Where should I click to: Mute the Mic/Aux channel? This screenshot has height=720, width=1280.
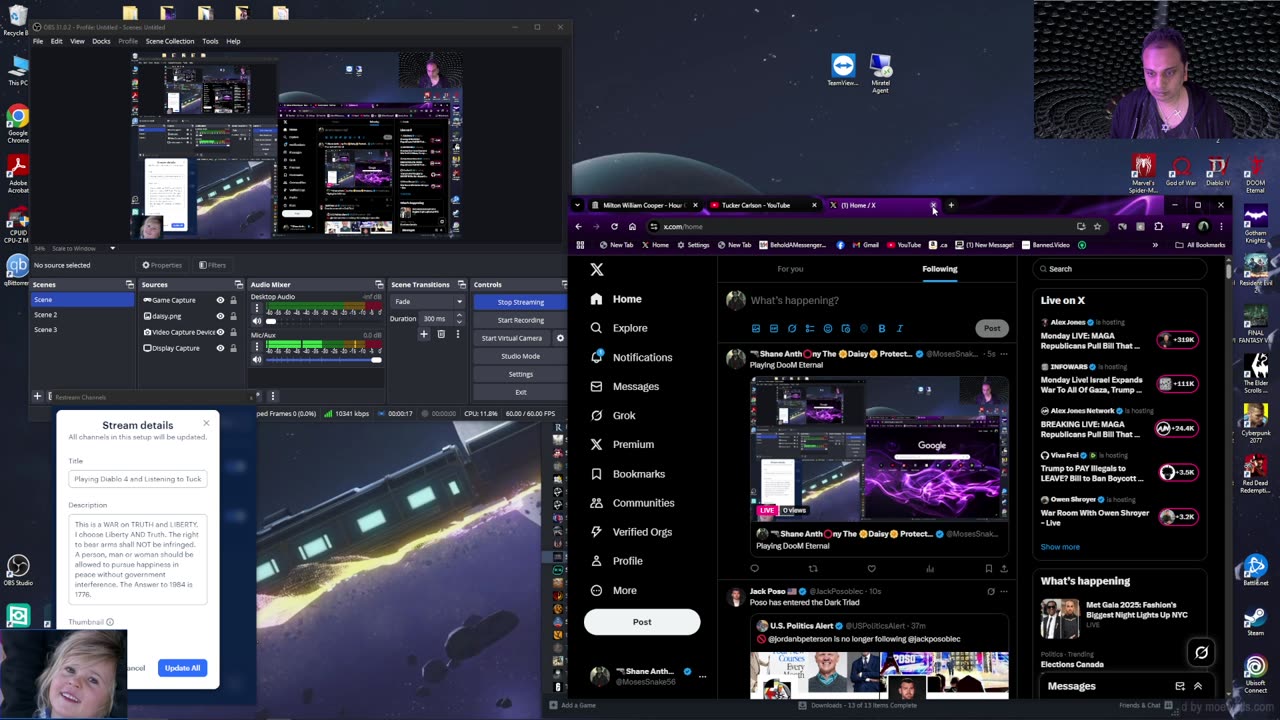pos(257,359)
